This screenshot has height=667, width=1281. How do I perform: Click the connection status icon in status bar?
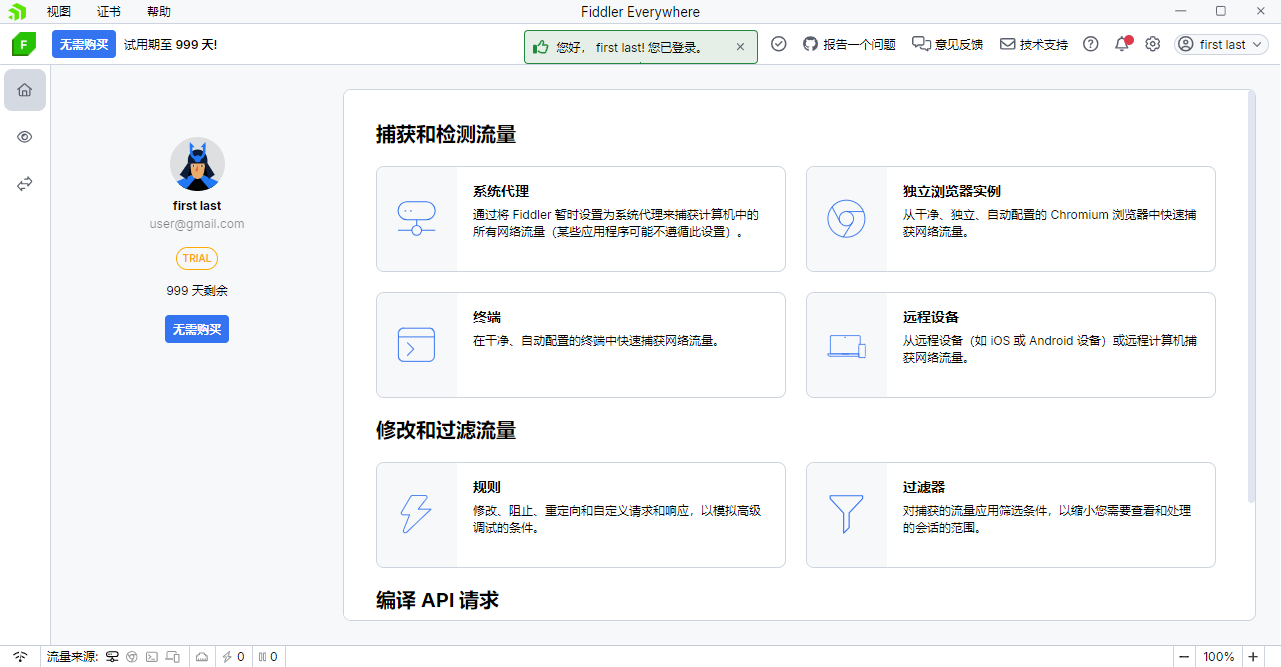[20, 657]
